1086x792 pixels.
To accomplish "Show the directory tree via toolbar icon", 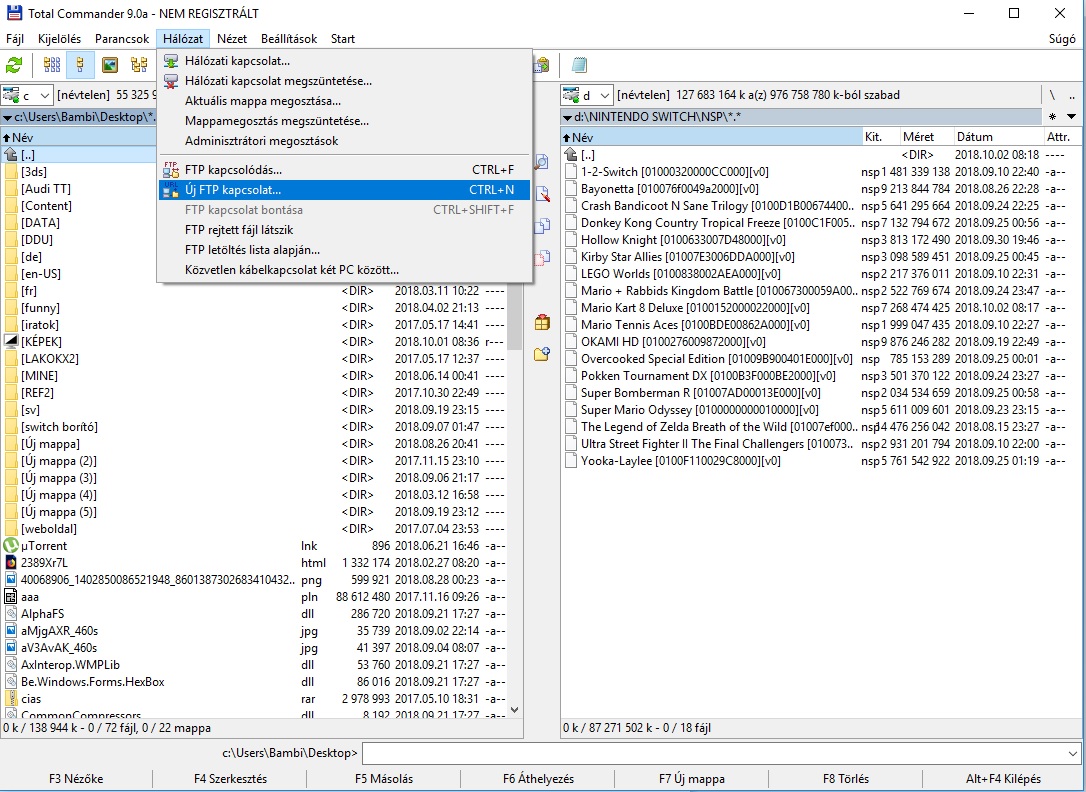I will [x=139, y=65].
